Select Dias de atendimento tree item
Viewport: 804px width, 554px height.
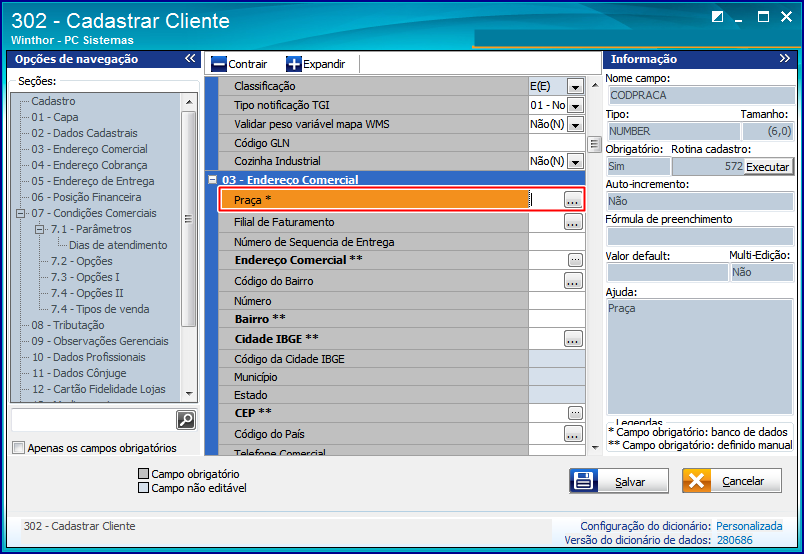118,245
